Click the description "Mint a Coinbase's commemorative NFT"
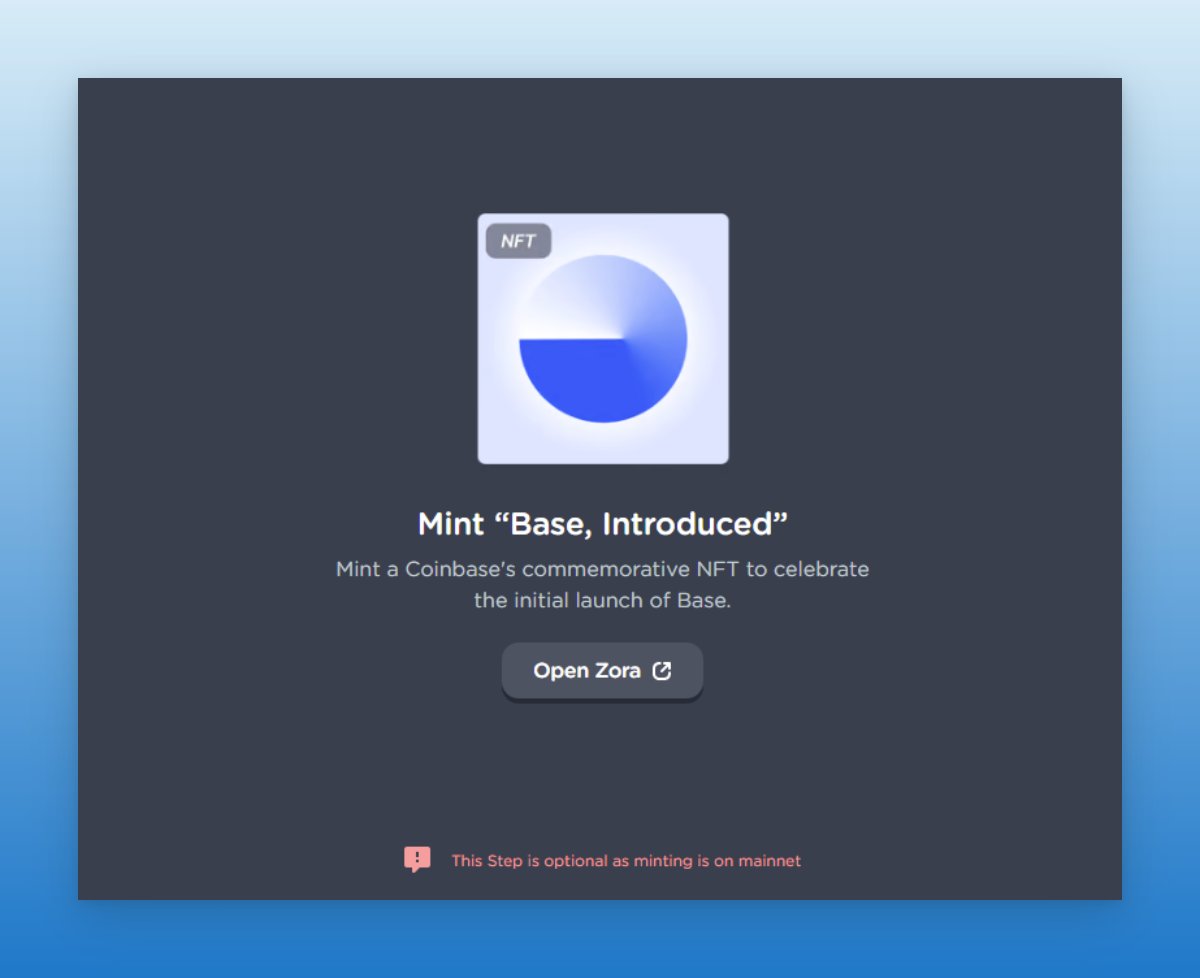Image resolution: width=1200 pixels, height=978 pixels. coord(603,585)
